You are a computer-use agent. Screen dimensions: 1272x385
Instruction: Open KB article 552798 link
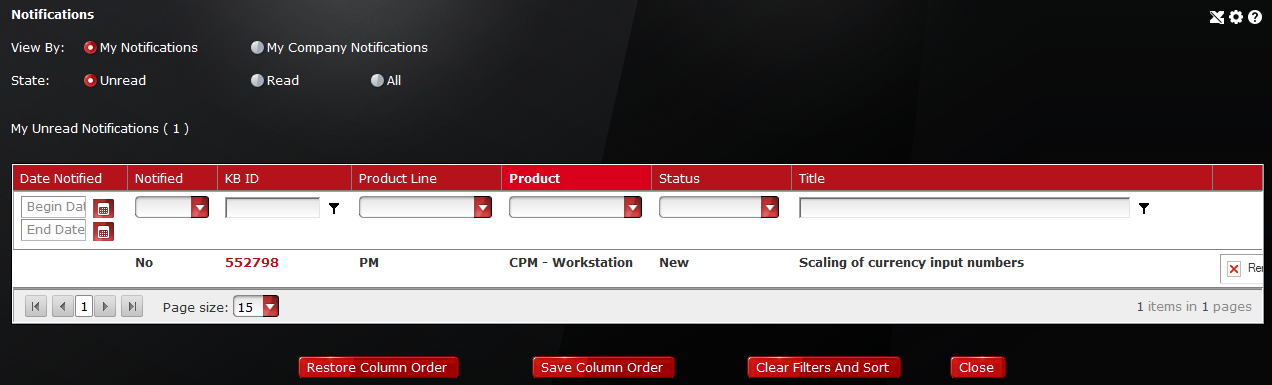pyautogui.click(x=252, y=263)
